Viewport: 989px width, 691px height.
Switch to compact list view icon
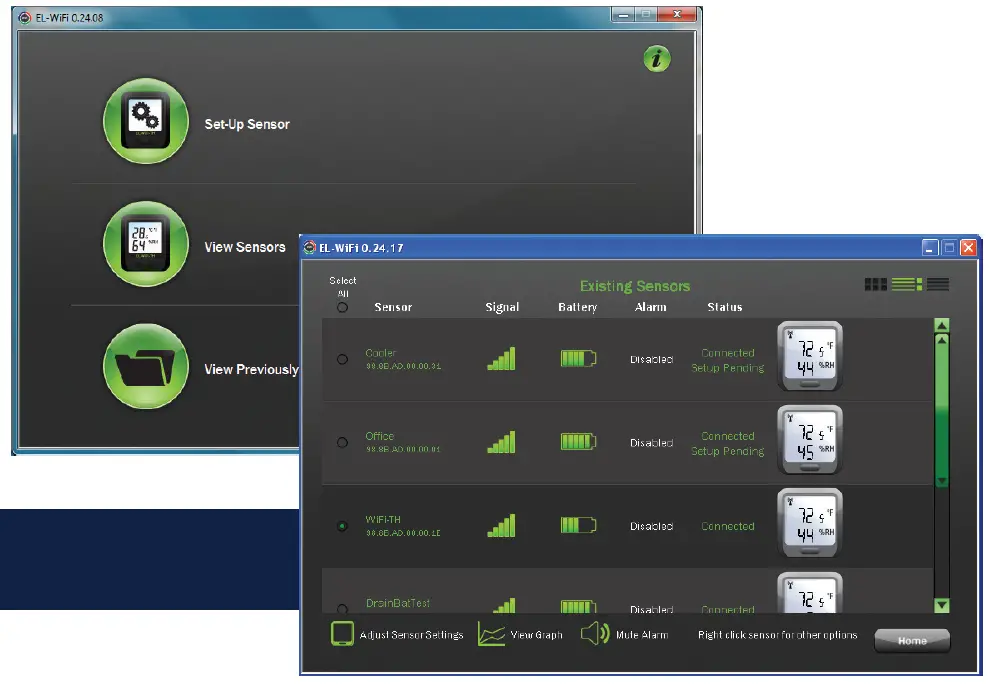(938, 284)
